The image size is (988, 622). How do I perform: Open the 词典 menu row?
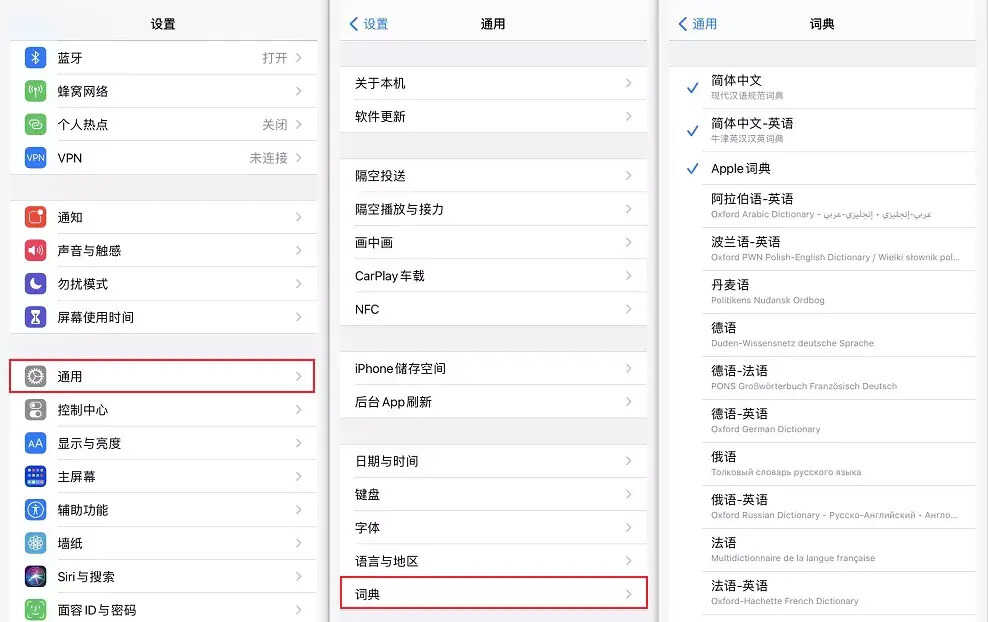coord(493,594)
